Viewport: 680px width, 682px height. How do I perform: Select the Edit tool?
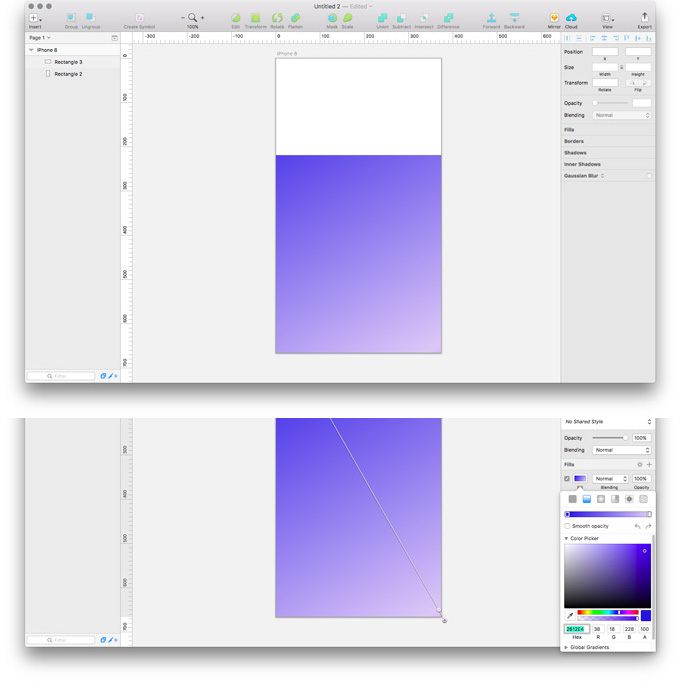click(x=235, y=18)
